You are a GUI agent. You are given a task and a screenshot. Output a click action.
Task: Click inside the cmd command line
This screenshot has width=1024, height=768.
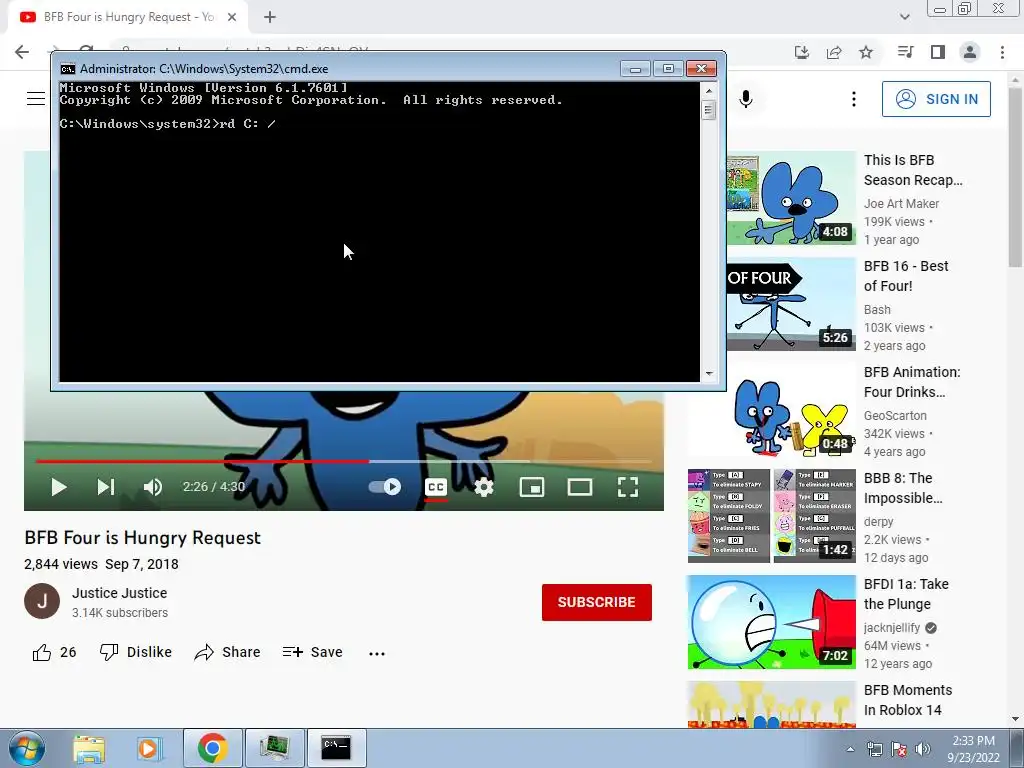379,123
